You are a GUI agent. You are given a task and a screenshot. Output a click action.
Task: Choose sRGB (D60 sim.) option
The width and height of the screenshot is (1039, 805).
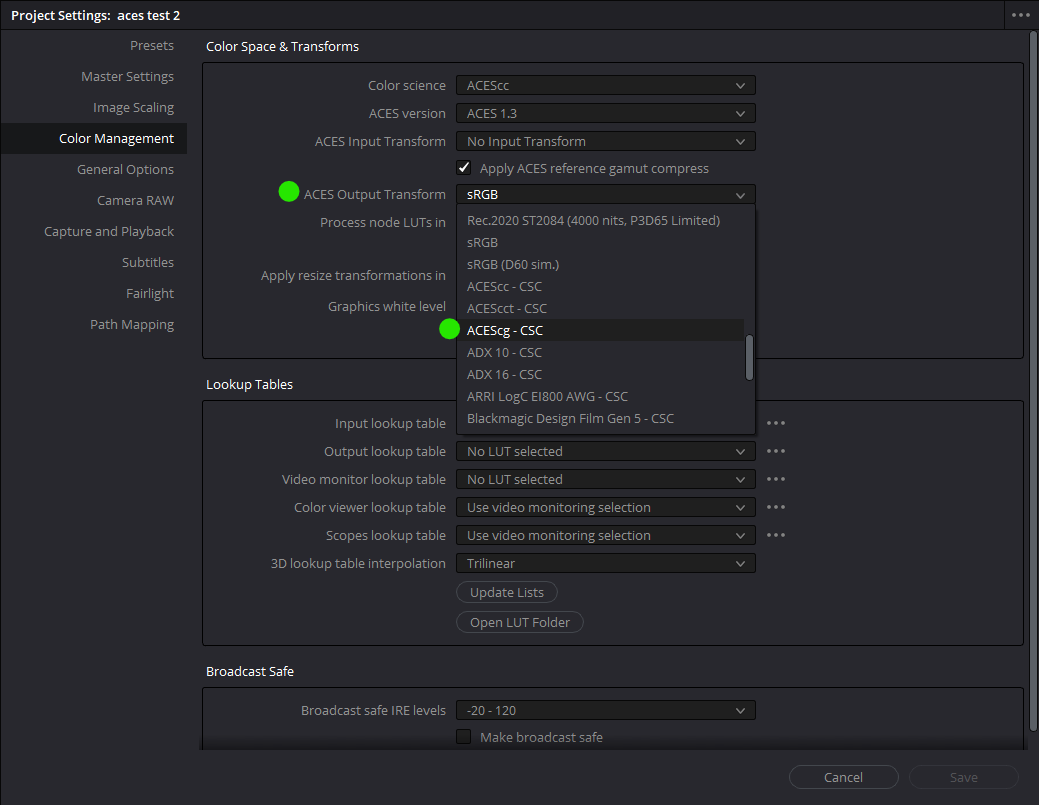(600, 264)
